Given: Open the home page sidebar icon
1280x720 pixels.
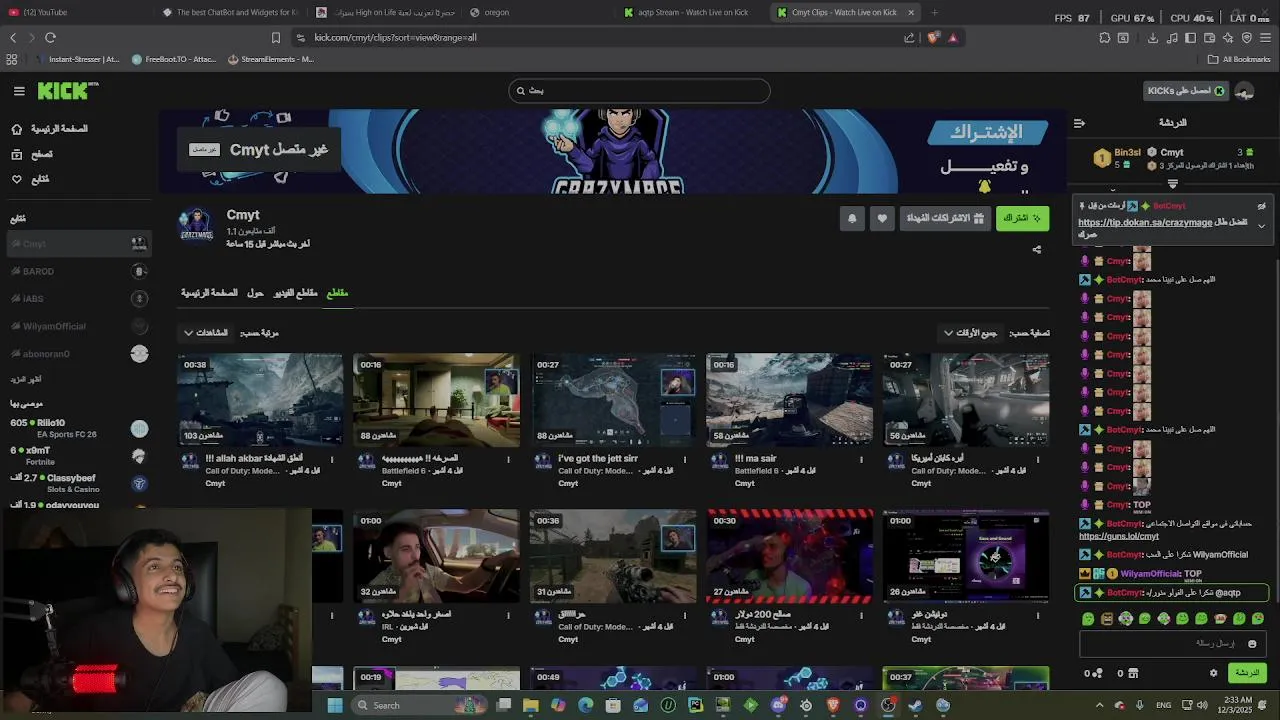Looking at the screenshot, I should pyautogui.click(x=17, y=129).
